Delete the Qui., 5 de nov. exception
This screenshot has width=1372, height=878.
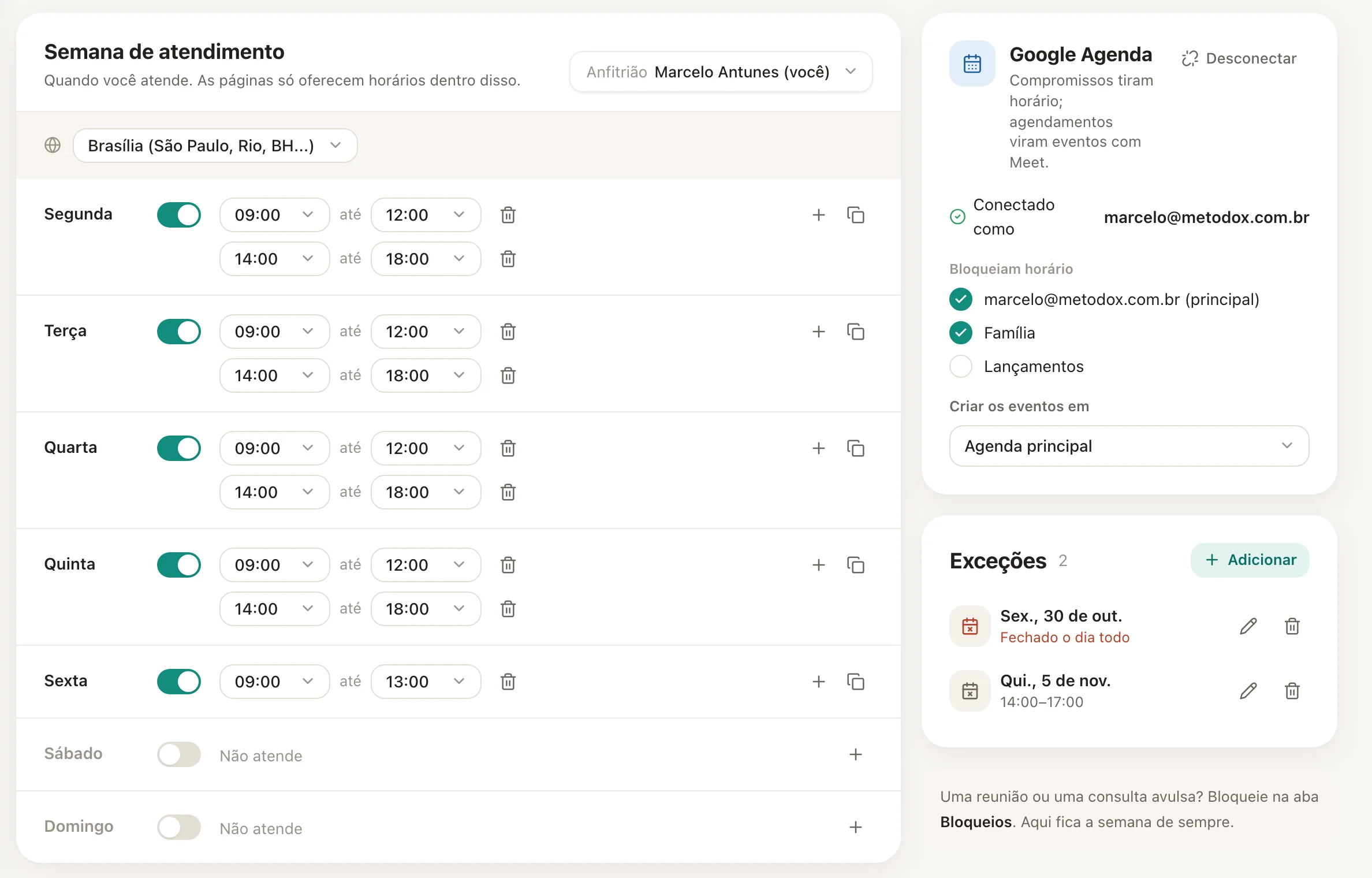tap(1292, 691)
